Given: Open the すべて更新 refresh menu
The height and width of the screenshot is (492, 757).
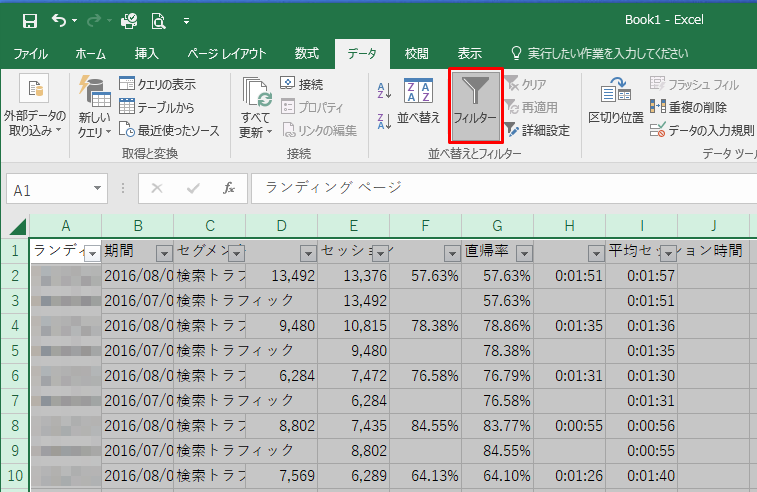Looking at the screenshot, I should [256, 107].
